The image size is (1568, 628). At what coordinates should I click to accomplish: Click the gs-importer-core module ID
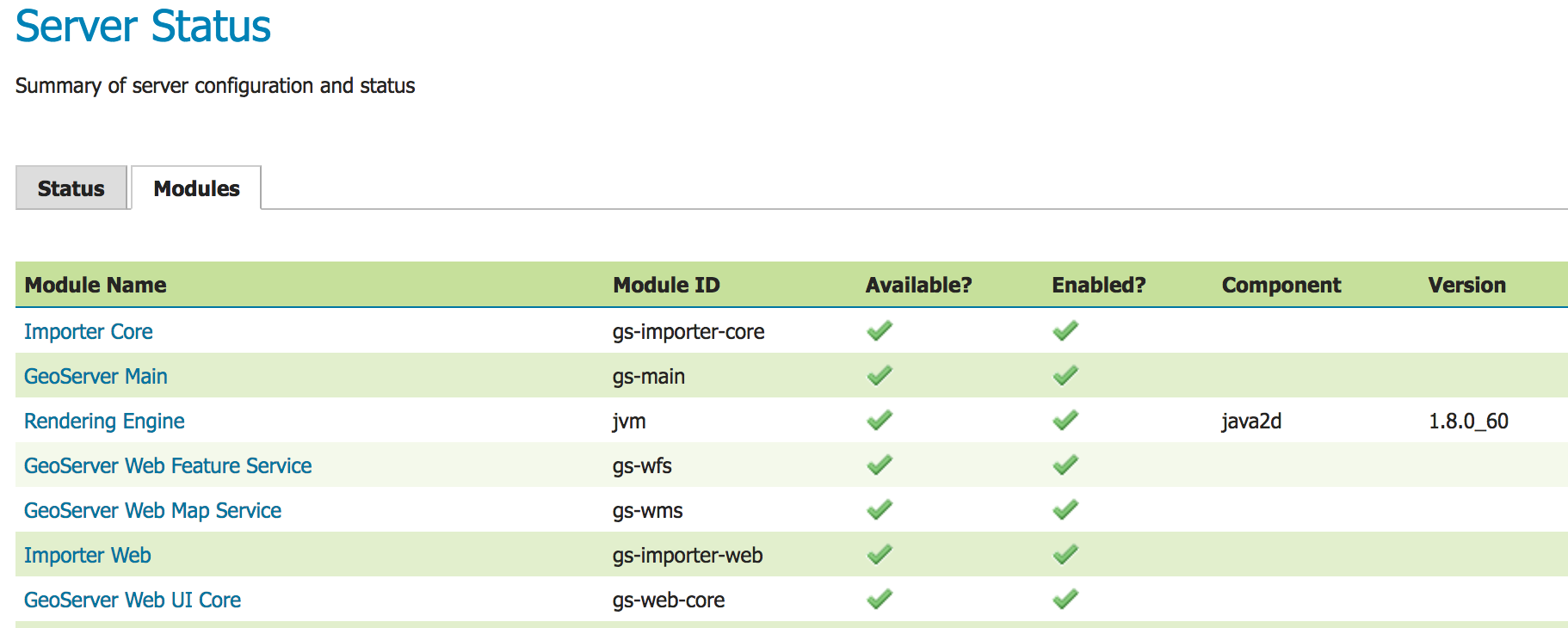coord(688,332)
